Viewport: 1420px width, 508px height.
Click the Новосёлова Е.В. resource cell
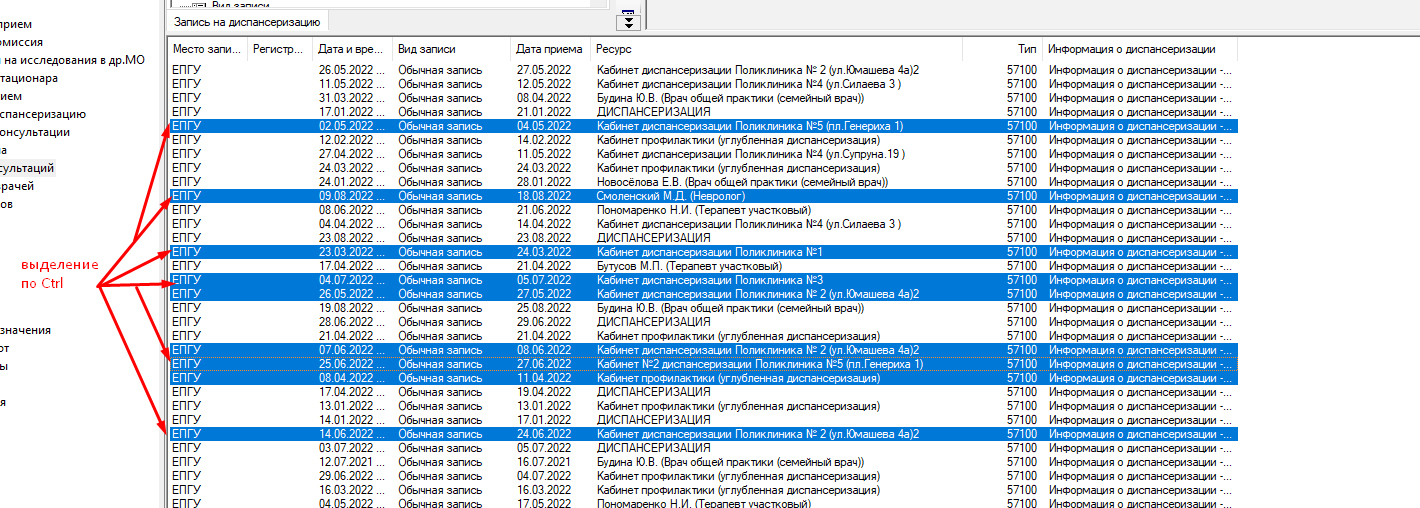pos(742,182)
